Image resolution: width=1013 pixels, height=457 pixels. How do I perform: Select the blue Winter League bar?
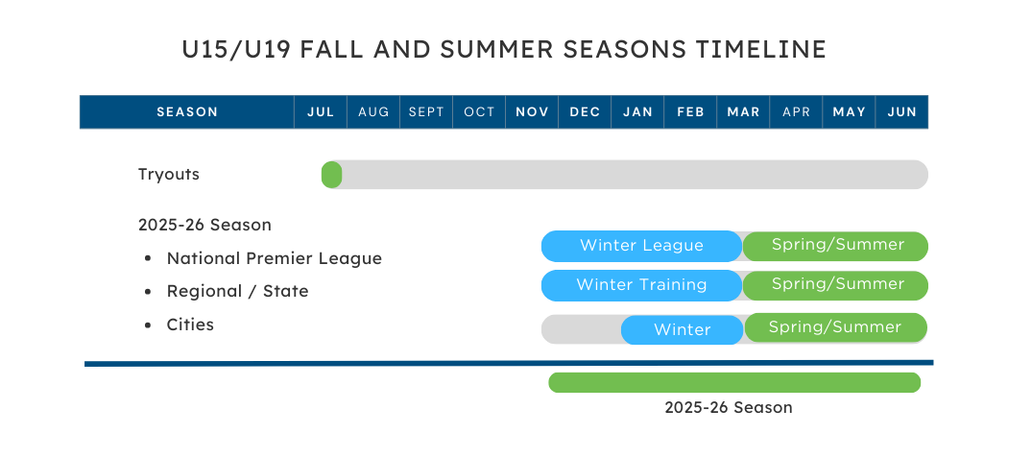pyautogui.click(x=642, y=246)
